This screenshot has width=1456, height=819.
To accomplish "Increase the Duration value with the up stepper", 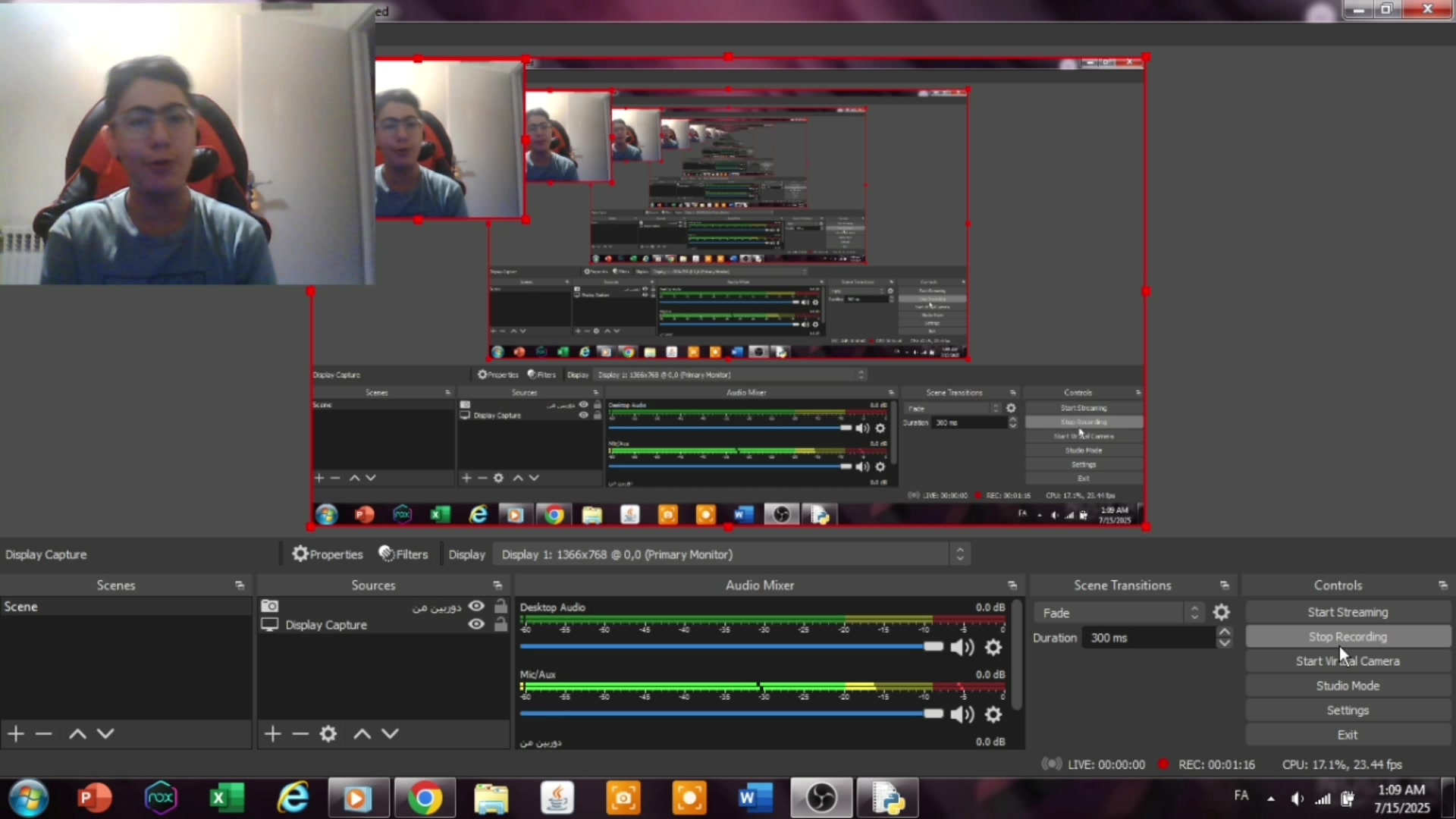I will coord(1224,632).
